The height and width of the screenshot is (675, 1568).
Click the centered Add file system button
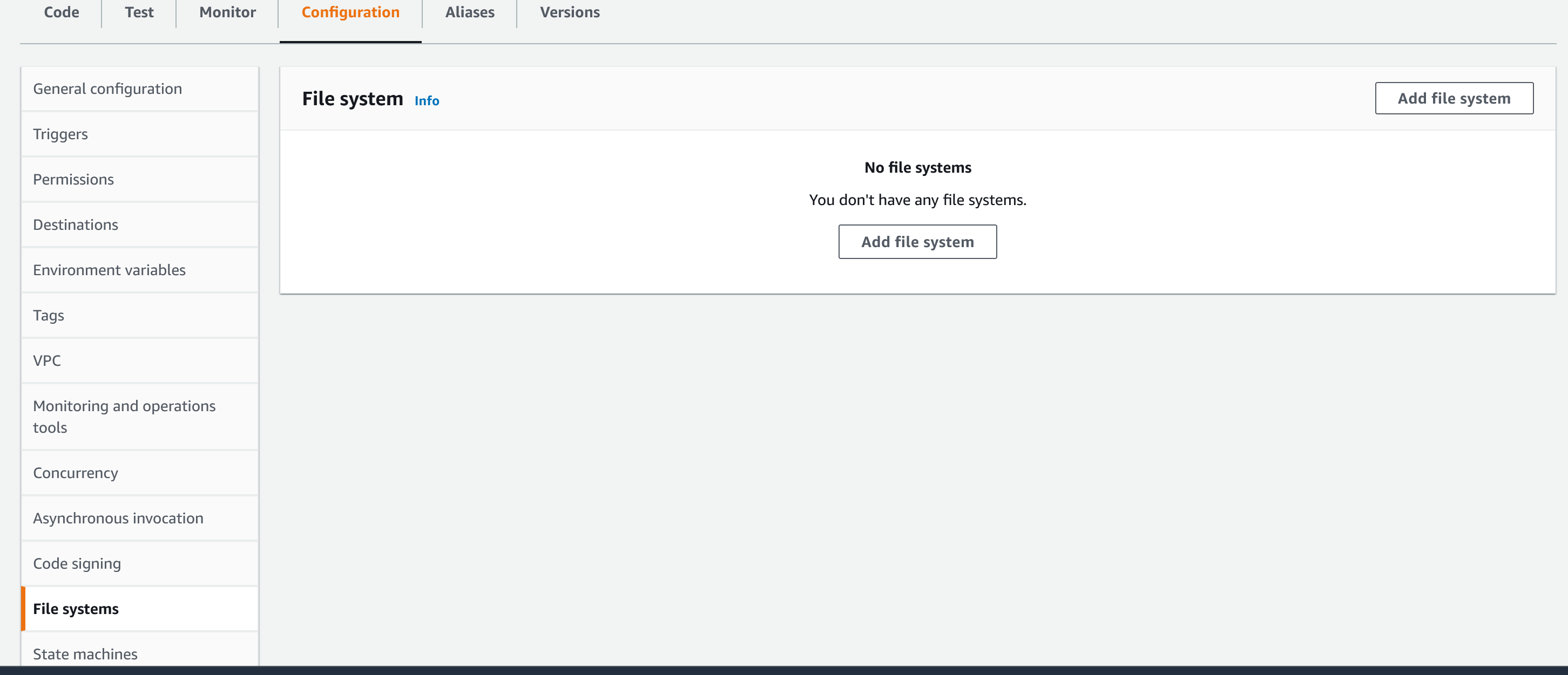tap(917, 242)
